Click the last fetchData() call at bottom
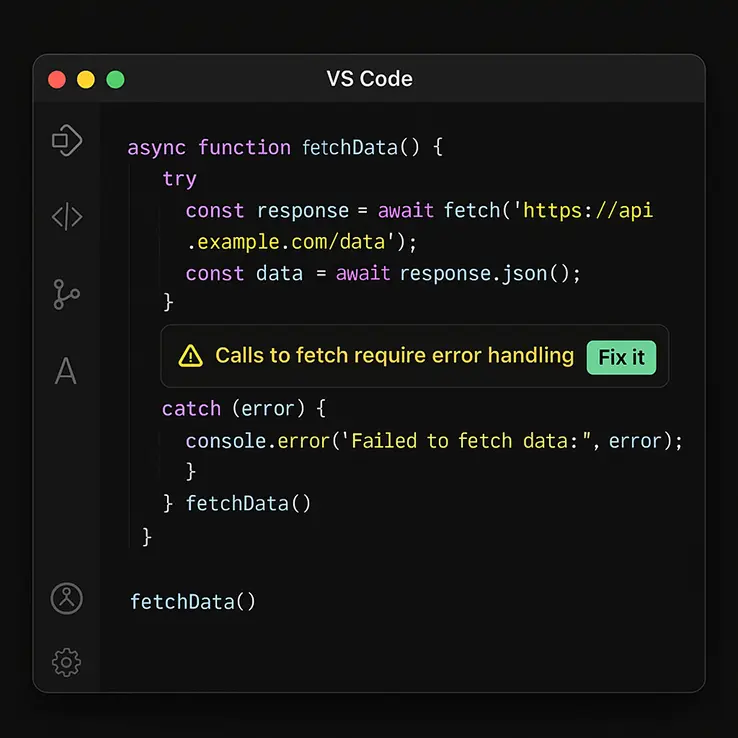Screen dimensions: 738x738 coord(193,602)
